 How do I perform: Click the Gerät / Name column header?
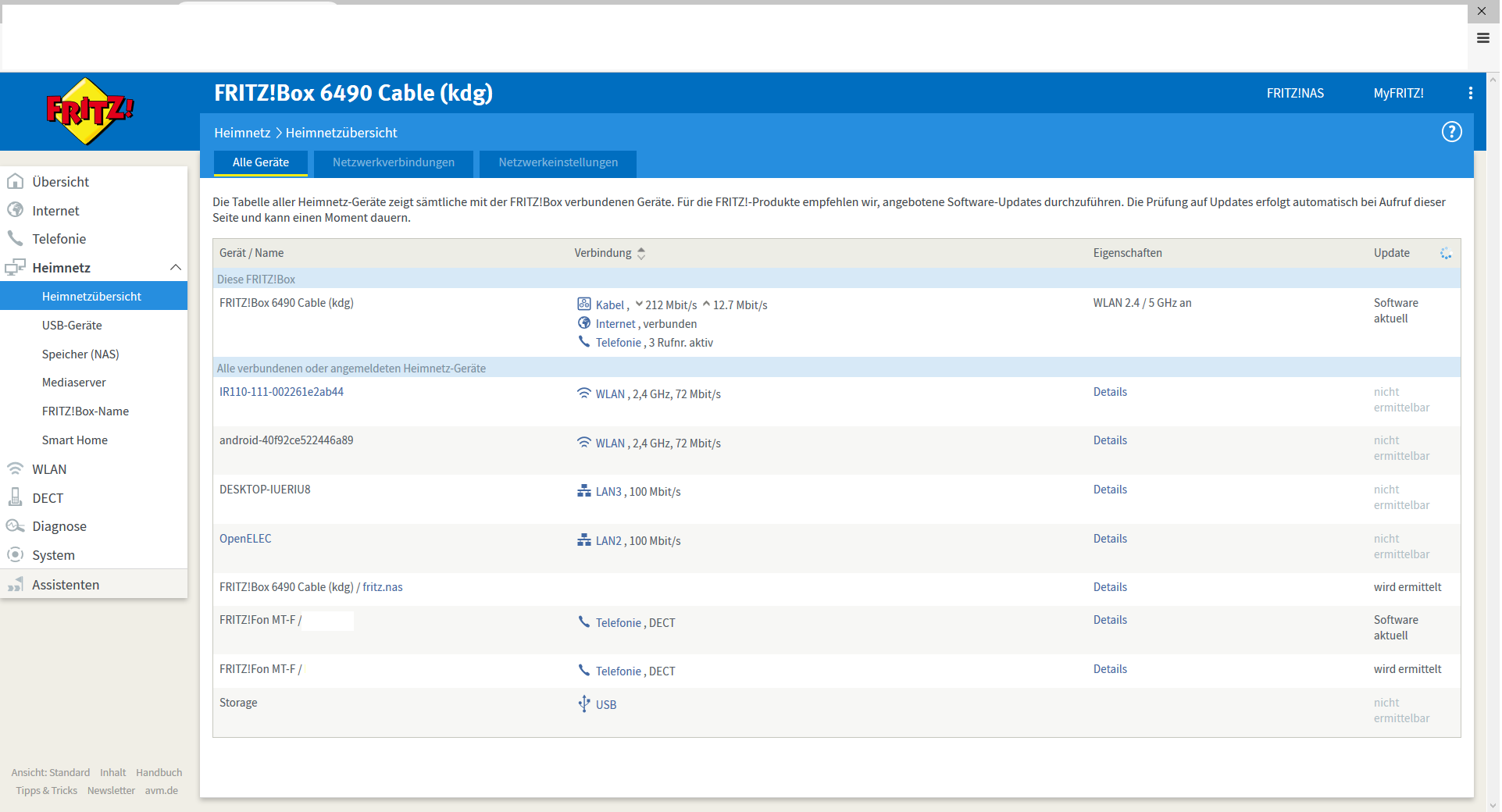(251, 253)
